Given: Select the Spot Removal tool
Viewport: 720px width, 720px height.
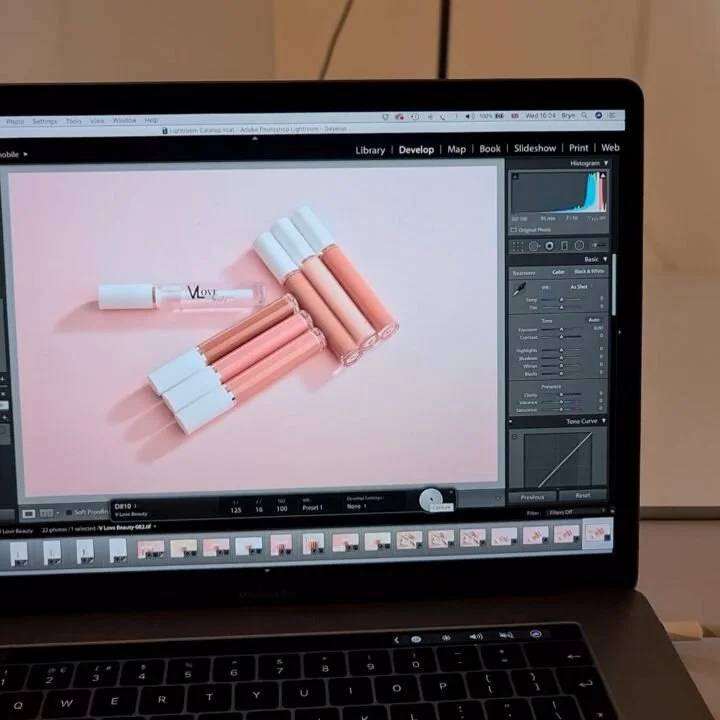Looking at the screenshot, I should click(x=534, y=247).
